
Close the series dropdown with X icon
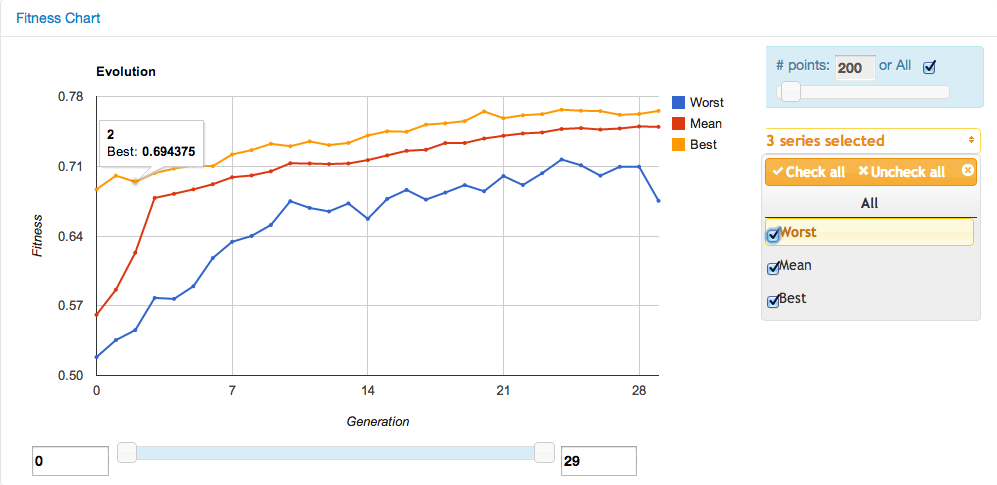967,171
